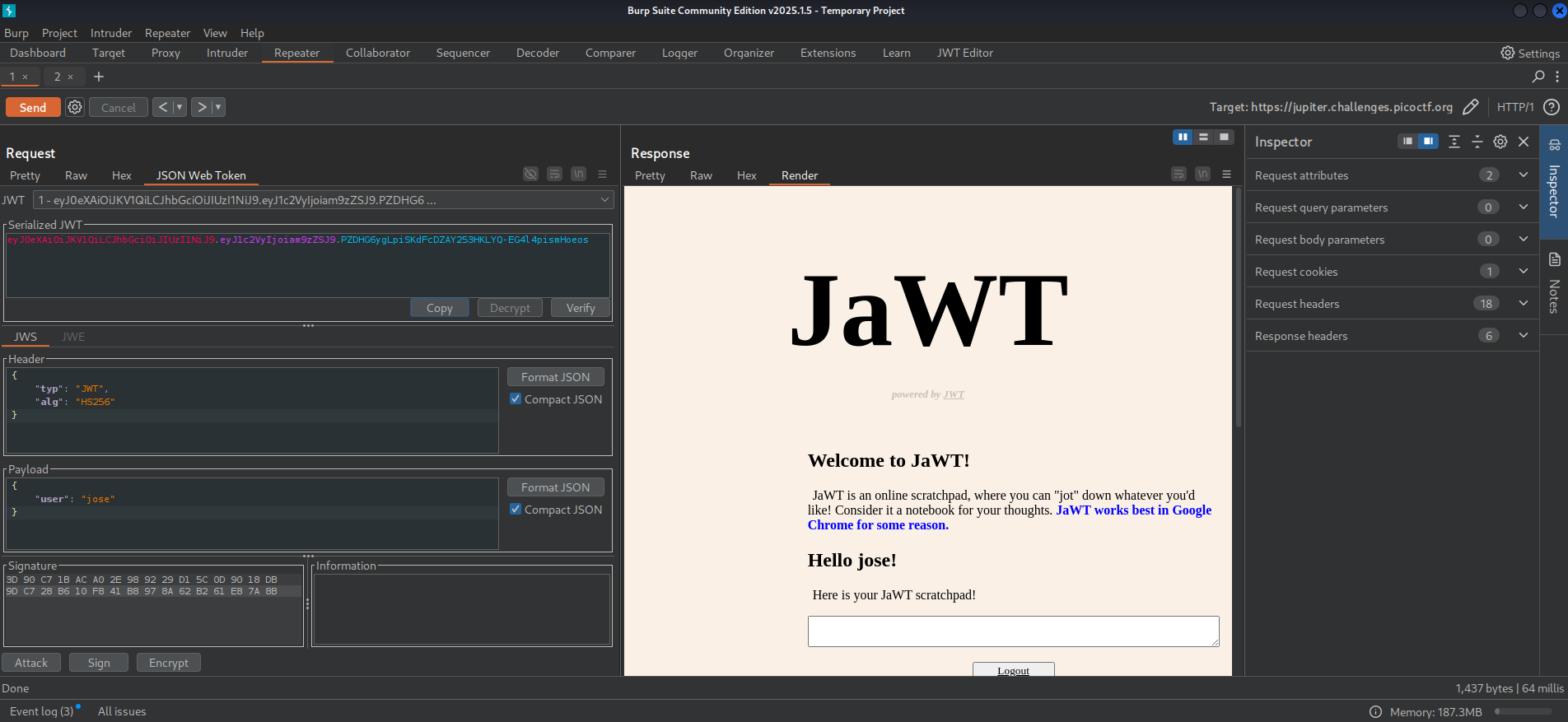
Task: Expand all Inspector sections
Action: pyautogui.click(x=1454, y=142)
